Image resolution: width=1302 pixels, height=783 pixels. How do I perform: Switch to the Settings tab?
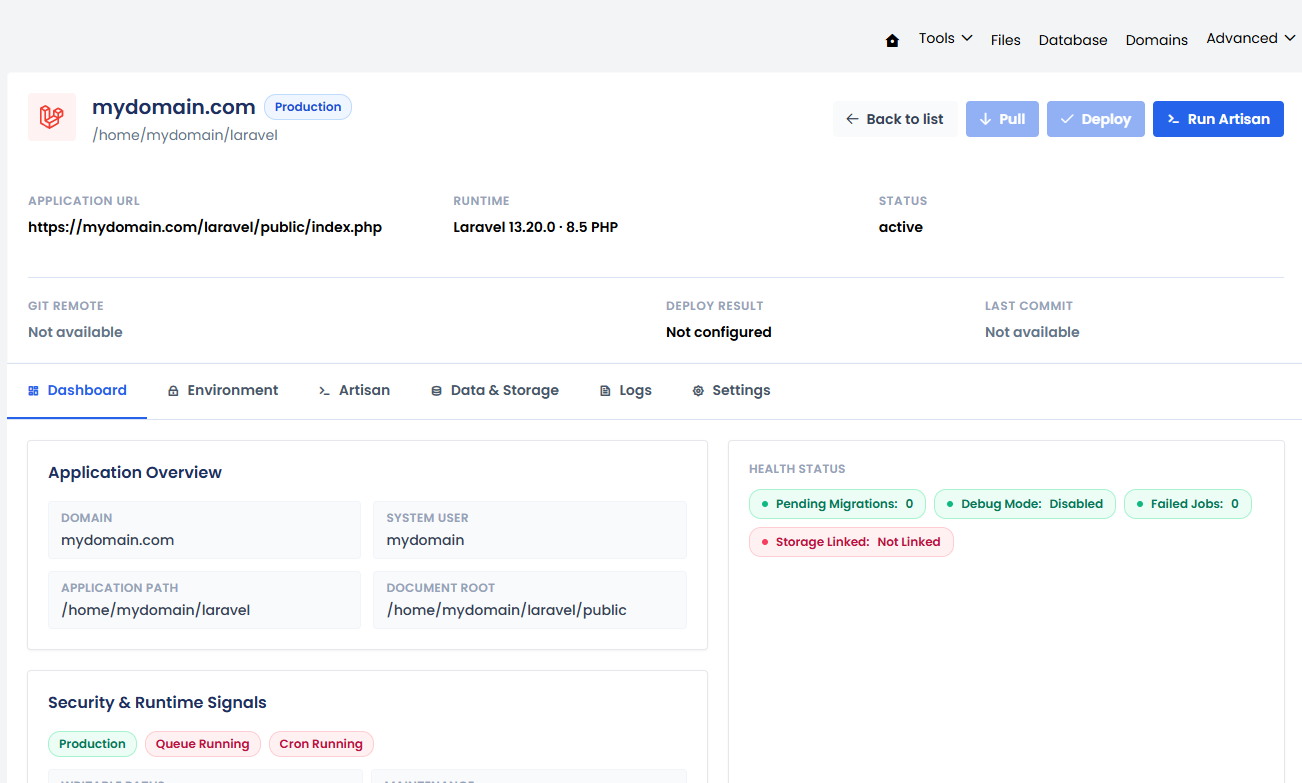point(731,391)
